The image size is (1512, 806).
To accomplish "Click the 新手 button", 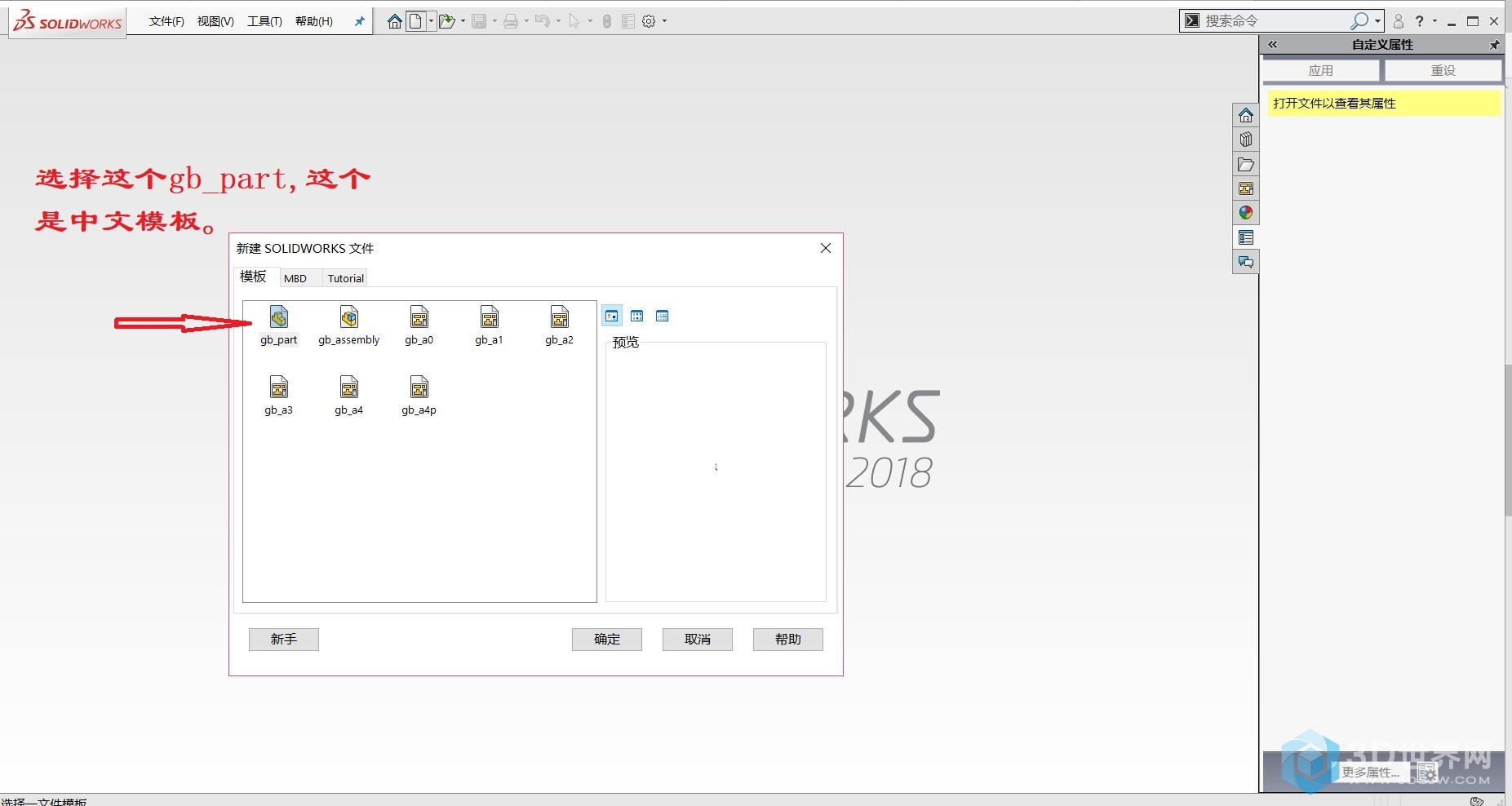I will tap(284, 639).
